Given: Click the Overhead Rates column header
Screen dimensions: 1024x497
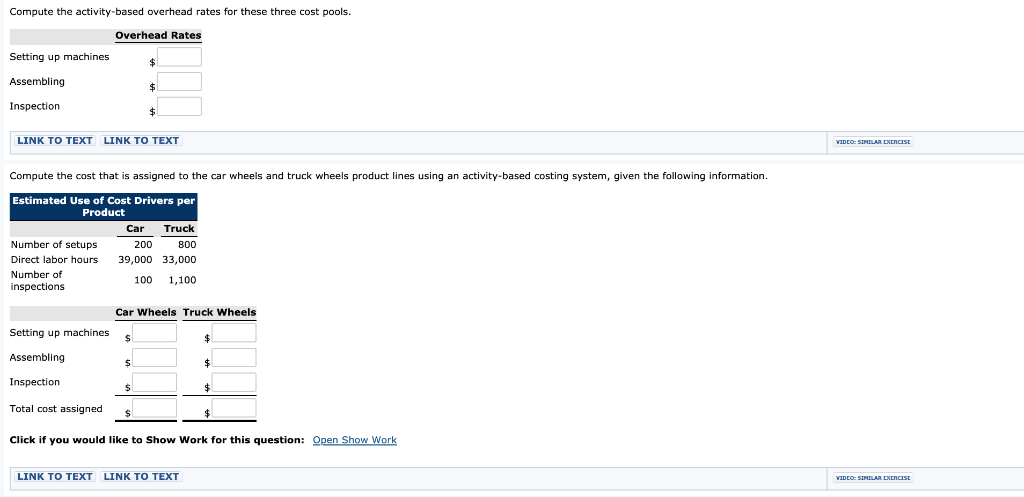Looking at the screenshot, I should point(158,36).
